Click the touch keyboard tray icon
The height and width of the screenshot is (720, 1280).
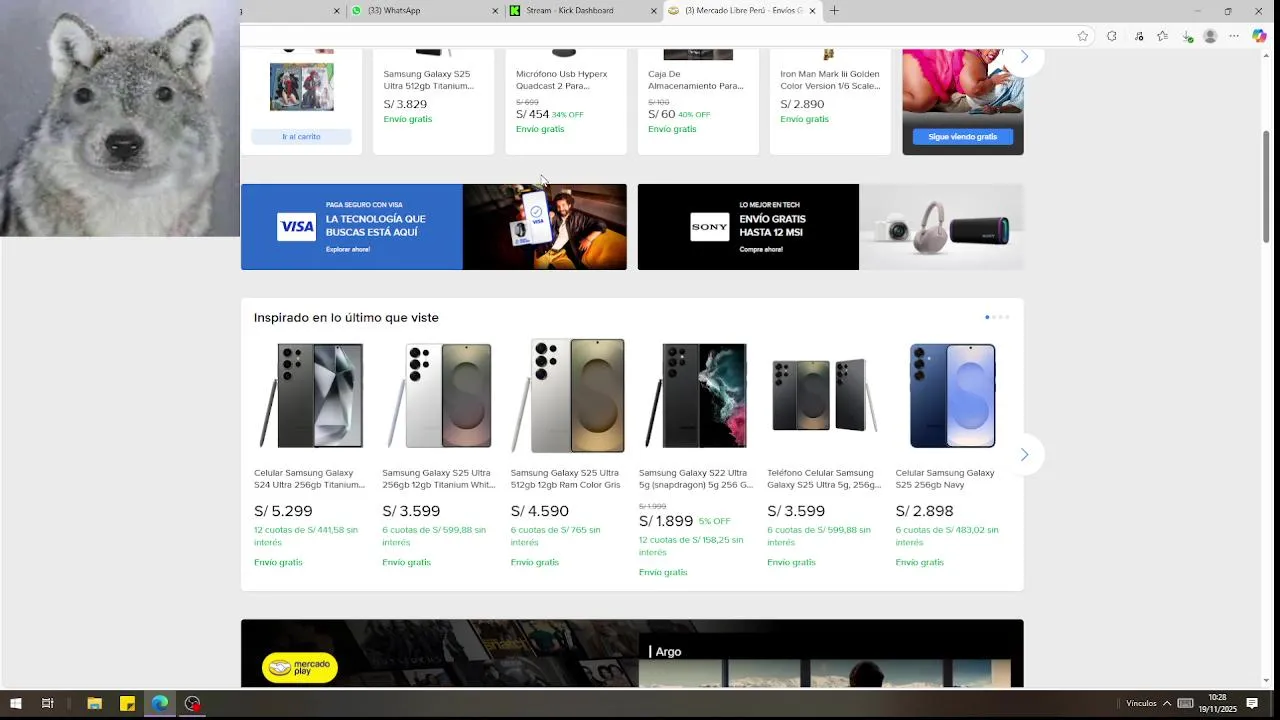pos(1185,703)
